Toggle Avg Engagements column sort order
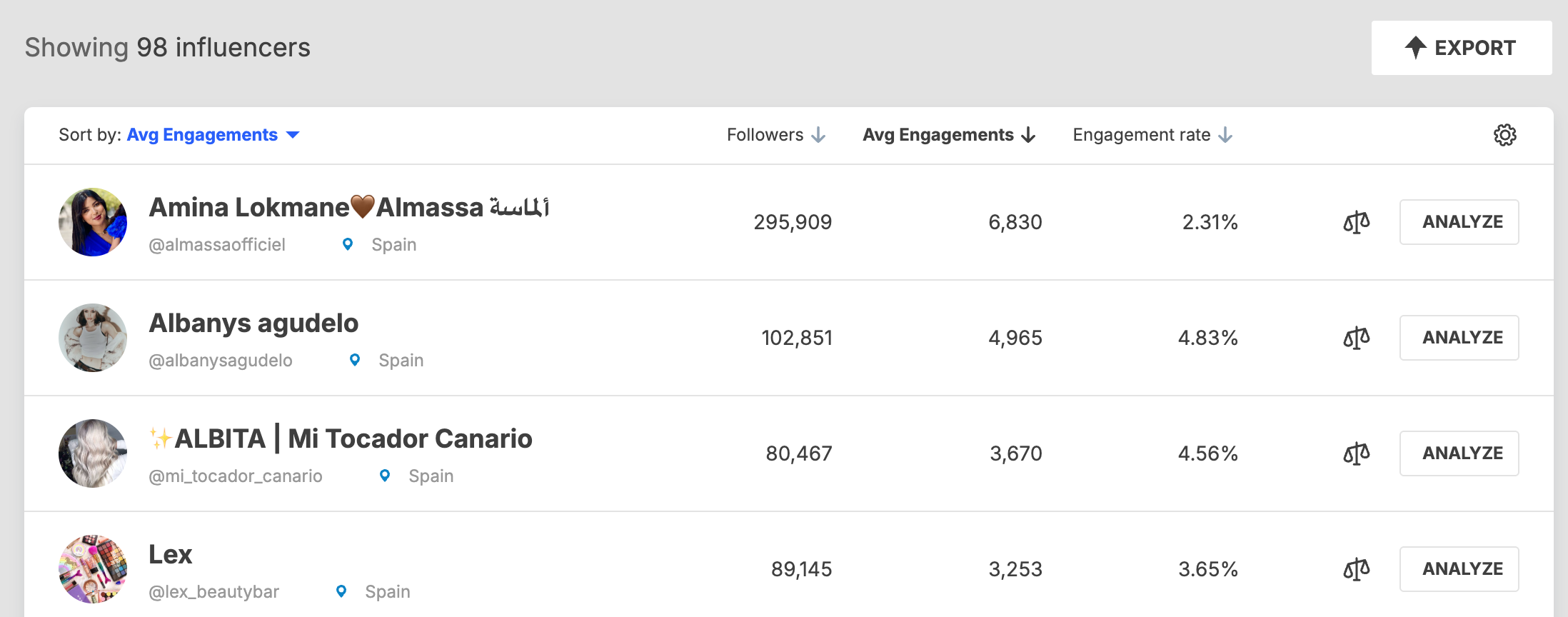 [949, 135]
